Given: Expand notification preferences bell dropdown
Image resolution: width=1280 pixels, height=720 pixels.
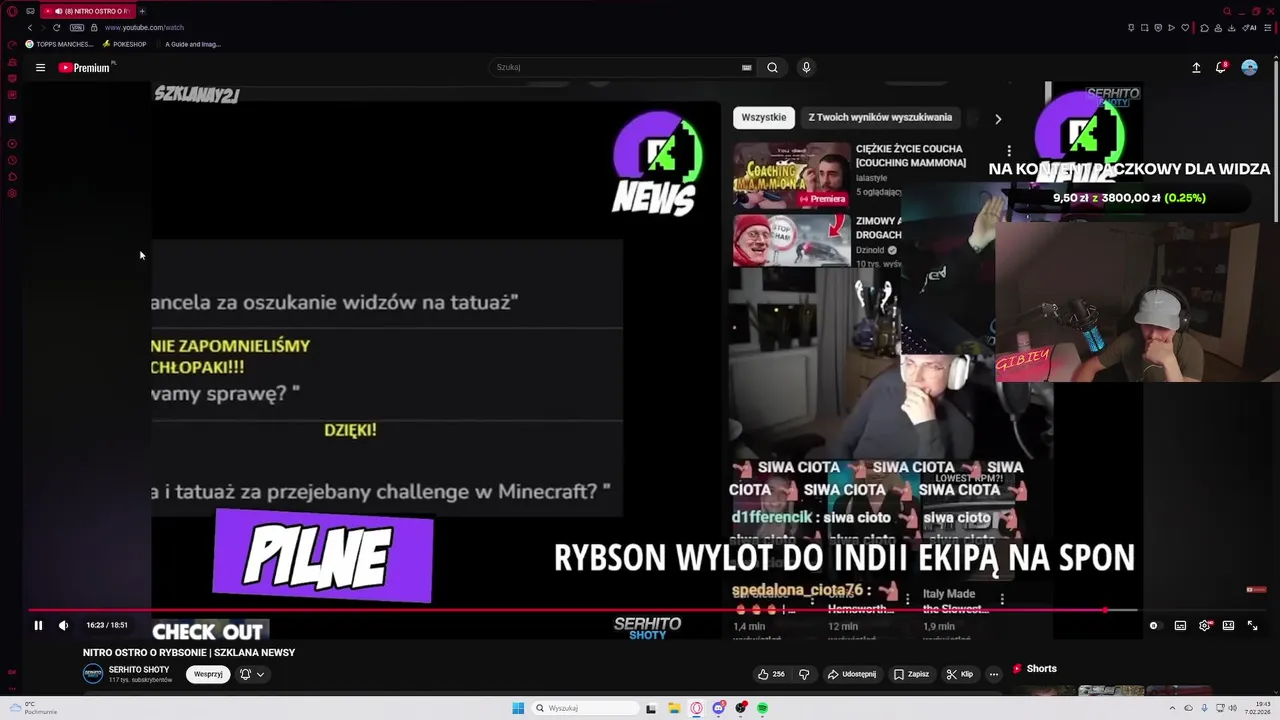Looking at the screenshot, I should tap(252, 674).
